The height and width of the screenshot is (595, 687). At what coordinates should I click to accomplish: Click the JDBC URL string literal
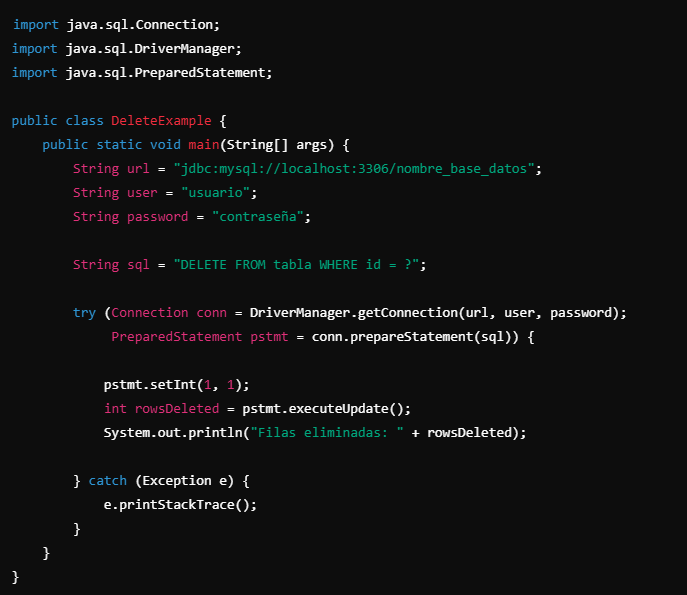[354, 169]
